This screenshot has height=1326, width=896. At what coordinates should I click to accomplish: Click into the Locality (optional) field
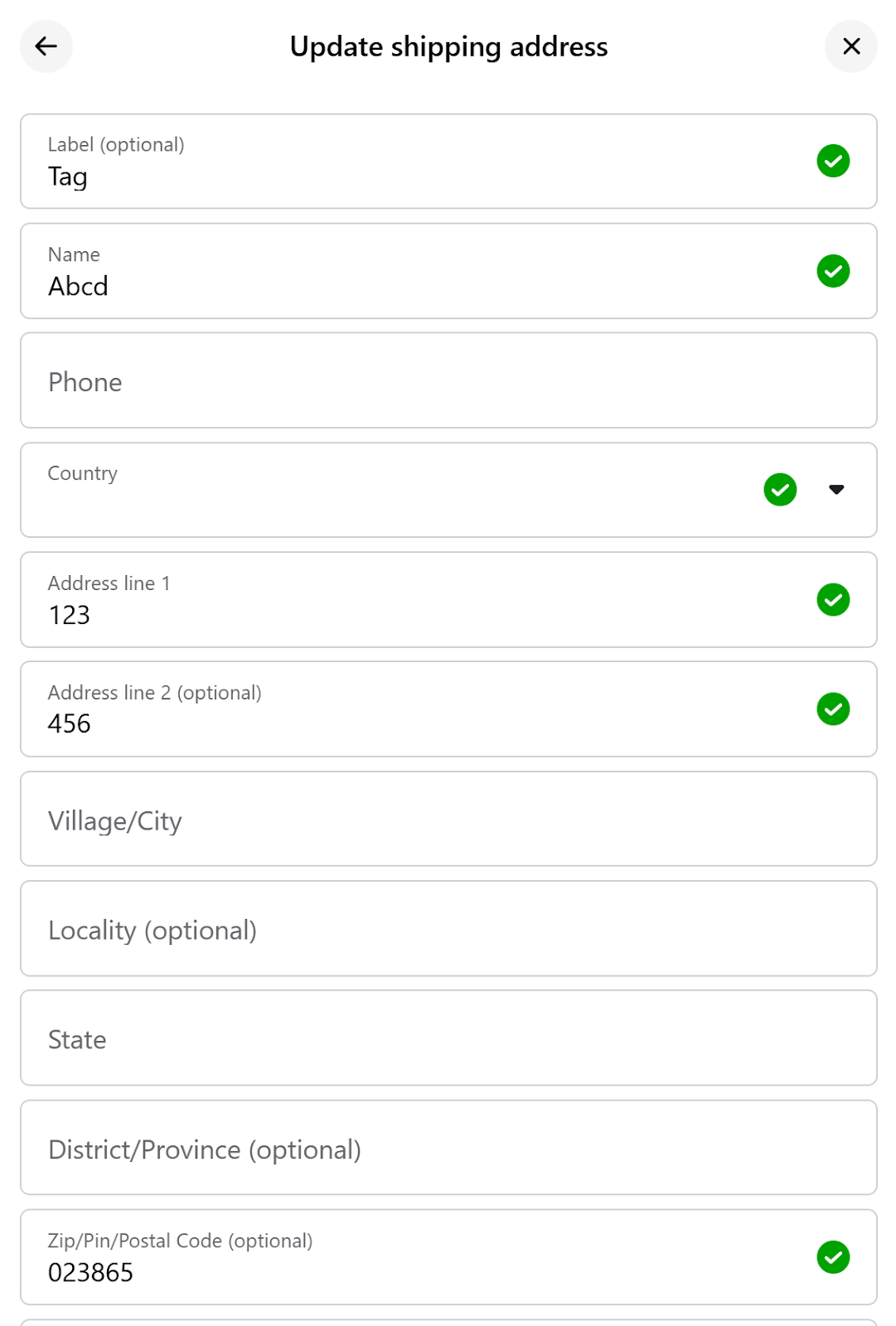[448, 928]
